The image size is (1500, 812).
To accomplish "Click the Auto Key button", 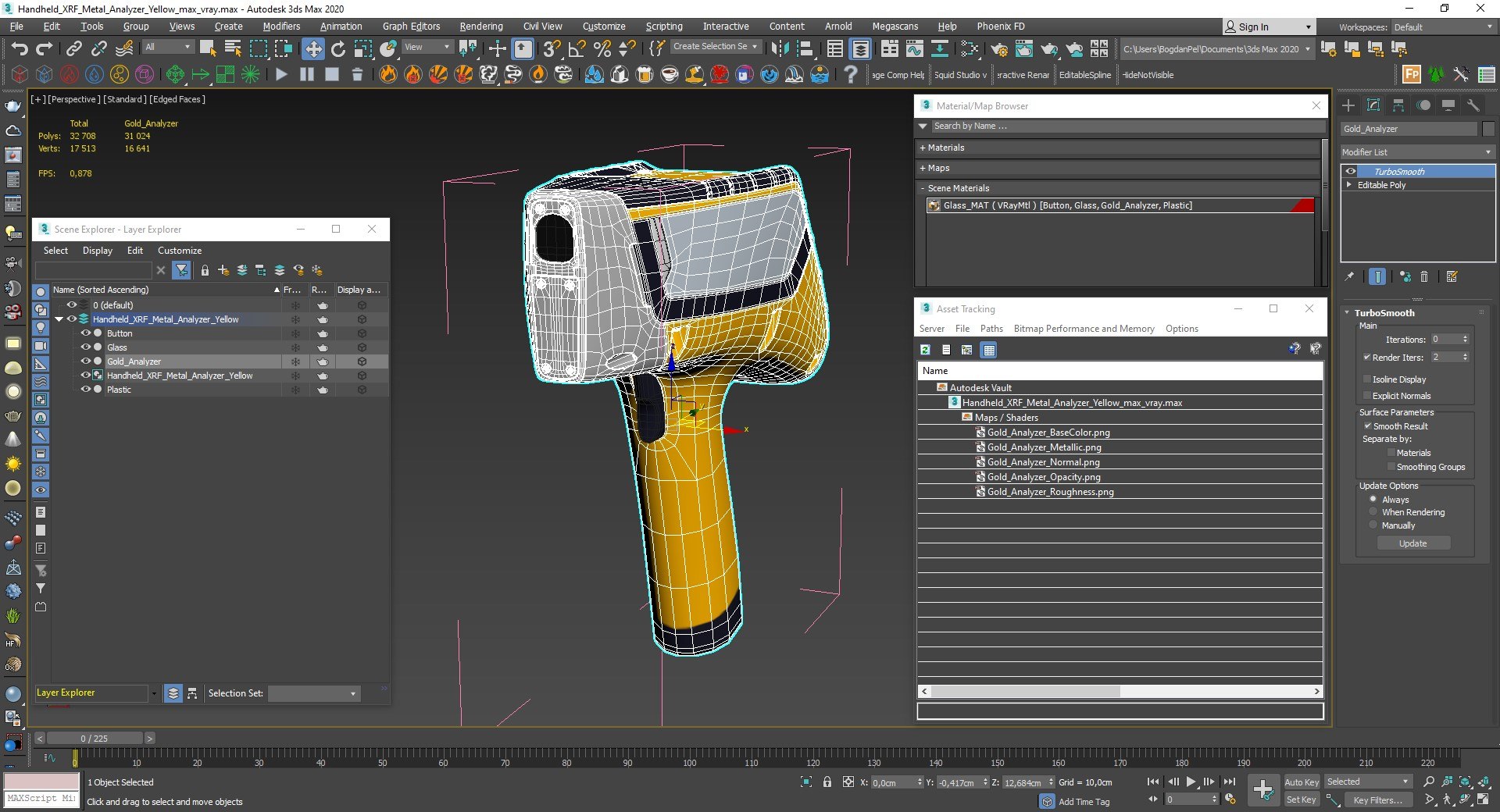I will [x=1302, y=782].
